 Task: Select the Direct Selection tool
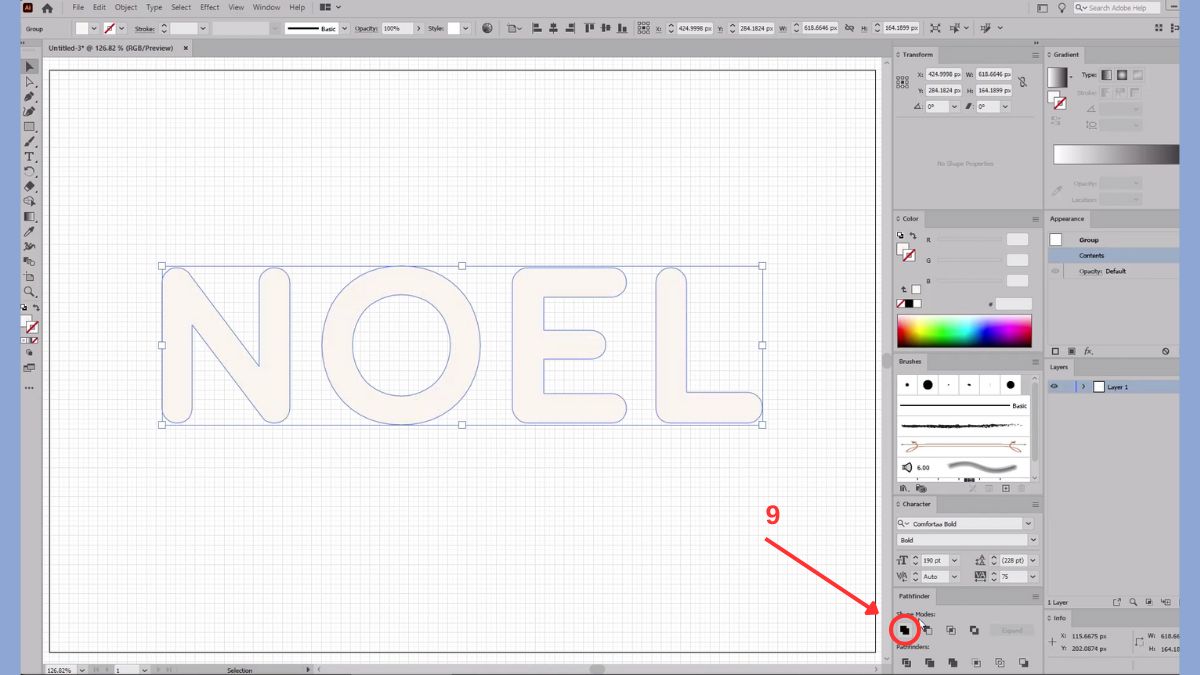[x=30, y=82]
